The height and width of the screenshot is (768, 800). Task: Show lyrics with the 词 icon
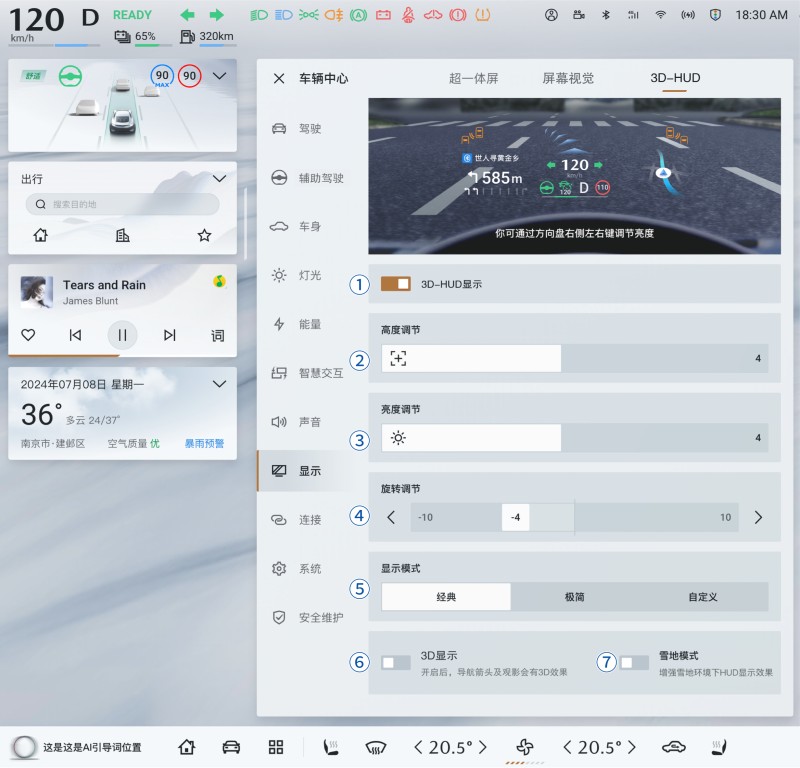pyautogui.click(x=218, y=335)
